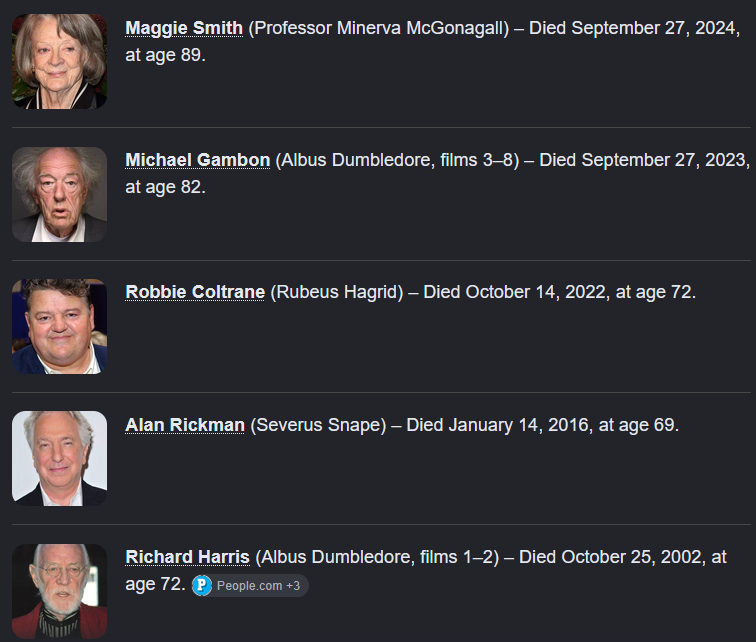Click the Albus Dumbledore films 3–8 text
Viewport: 756px width, 642px height.
(x=397, y=160)
